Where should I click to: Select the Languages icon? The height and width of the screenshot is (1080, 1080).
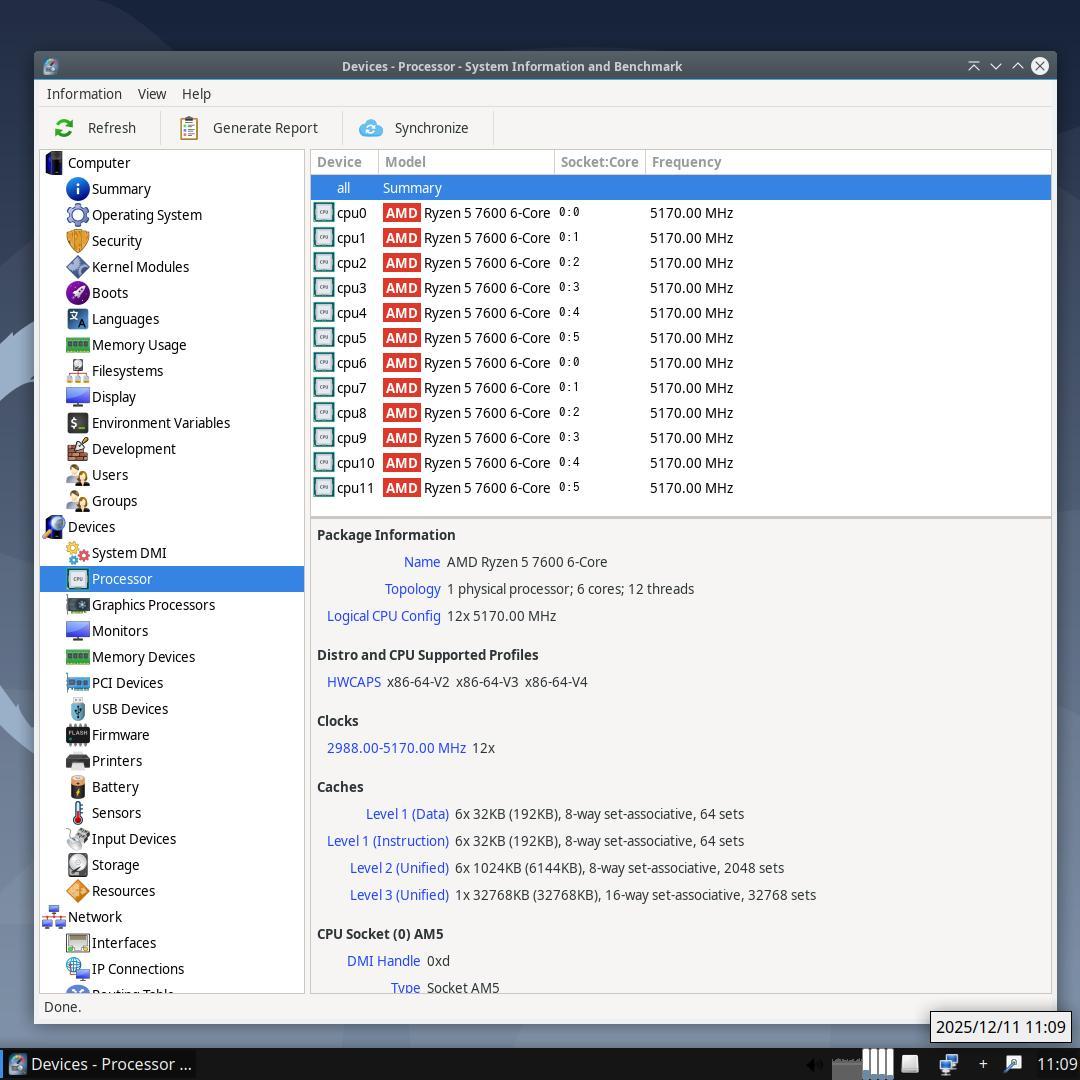coord(77,319)
